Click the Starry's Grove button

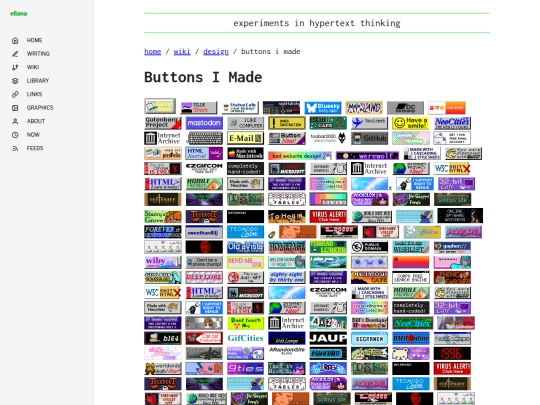click(163, 216)
